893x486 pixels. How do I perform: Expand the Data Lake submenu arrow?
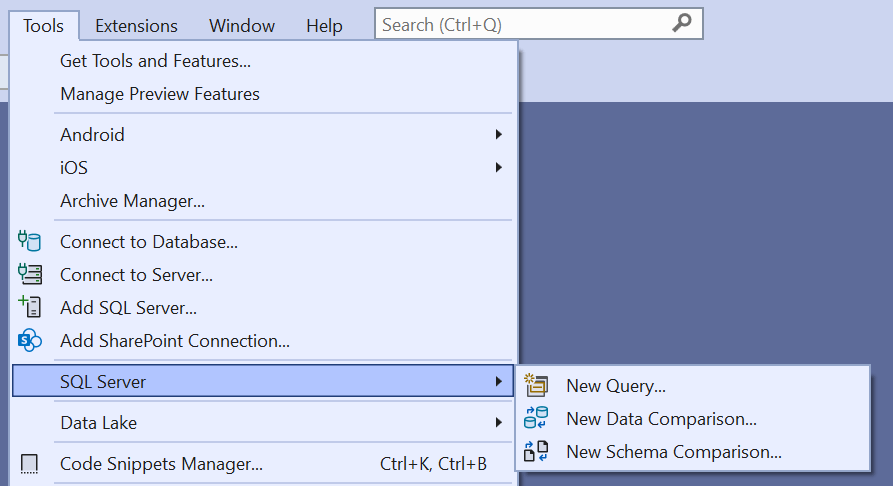[x=498, y=422]
